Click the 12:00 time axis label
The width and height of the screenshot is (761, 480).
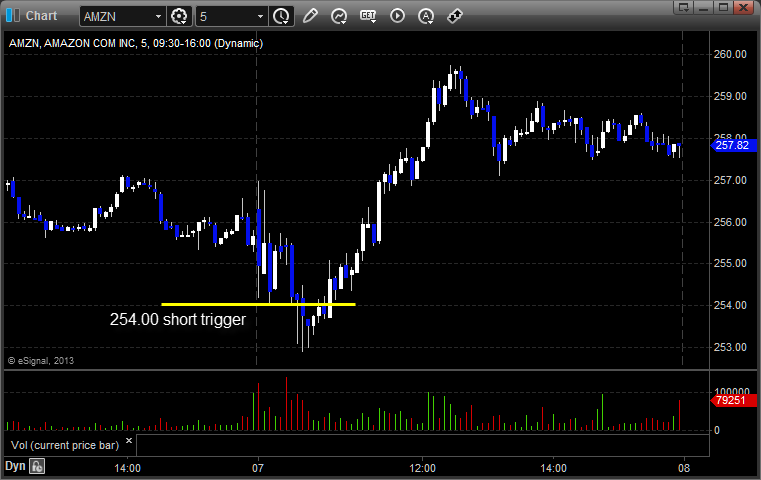coord(422,468)
